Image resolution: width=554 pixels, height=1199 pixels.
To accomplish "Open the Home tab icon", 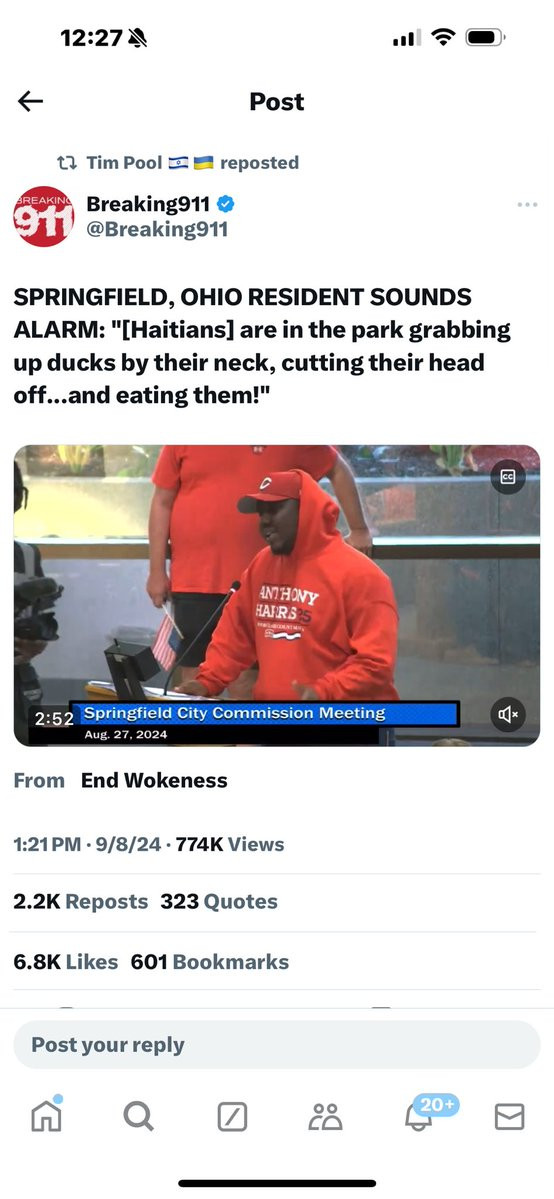I will 46,1116.
